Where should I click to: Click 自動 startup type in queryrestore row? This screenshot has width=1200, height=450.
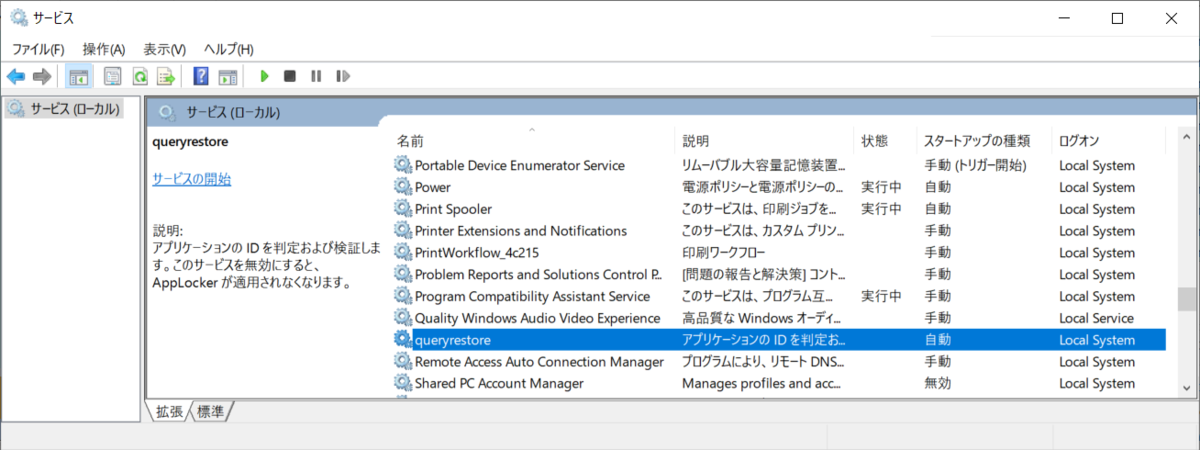click(x=937, y=340)
